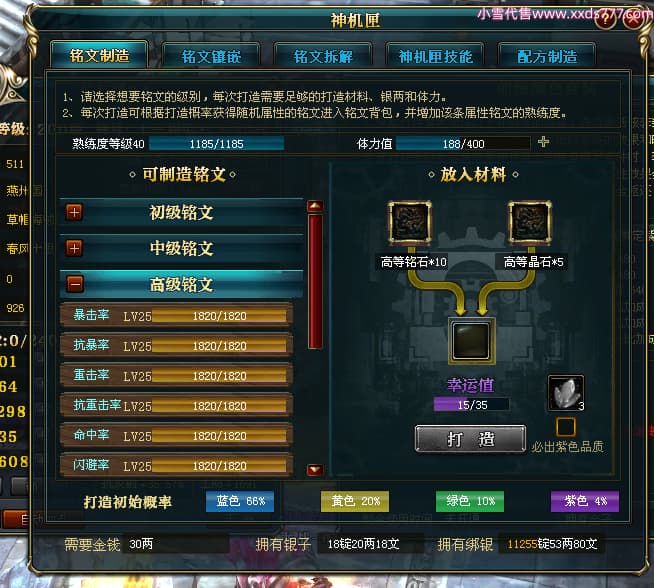Click the 打造 forge button
This screenshot has height=588, width=654.
470,439
